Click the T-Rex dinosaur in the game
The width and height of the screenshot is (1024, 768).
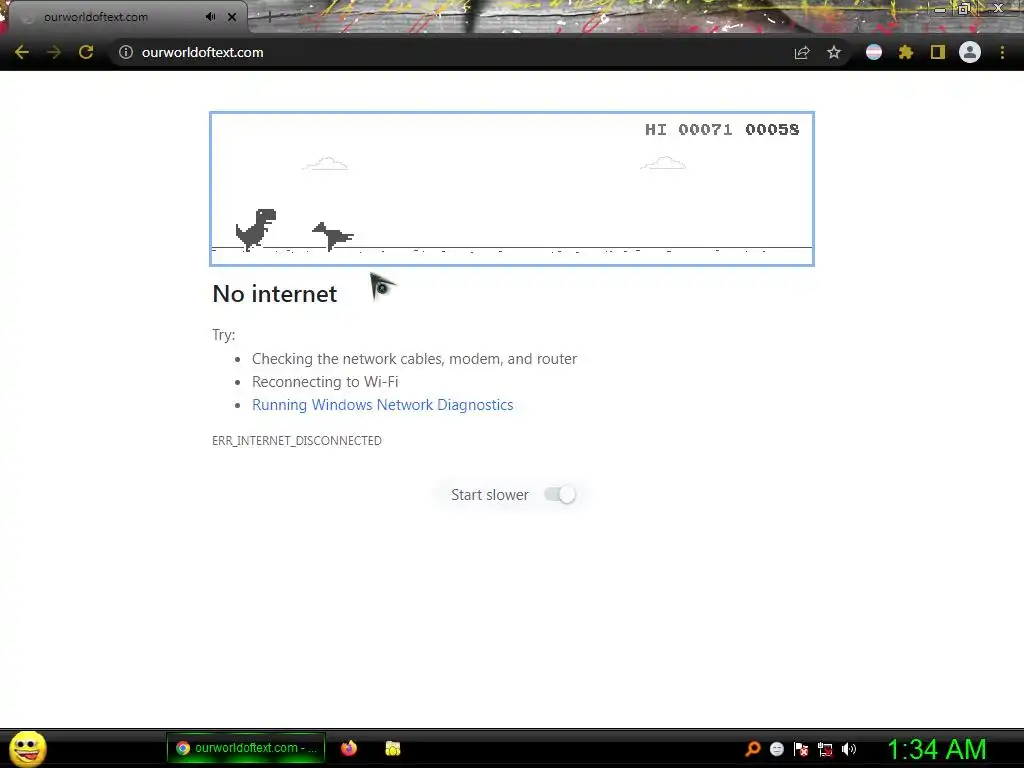coord(256,229)
